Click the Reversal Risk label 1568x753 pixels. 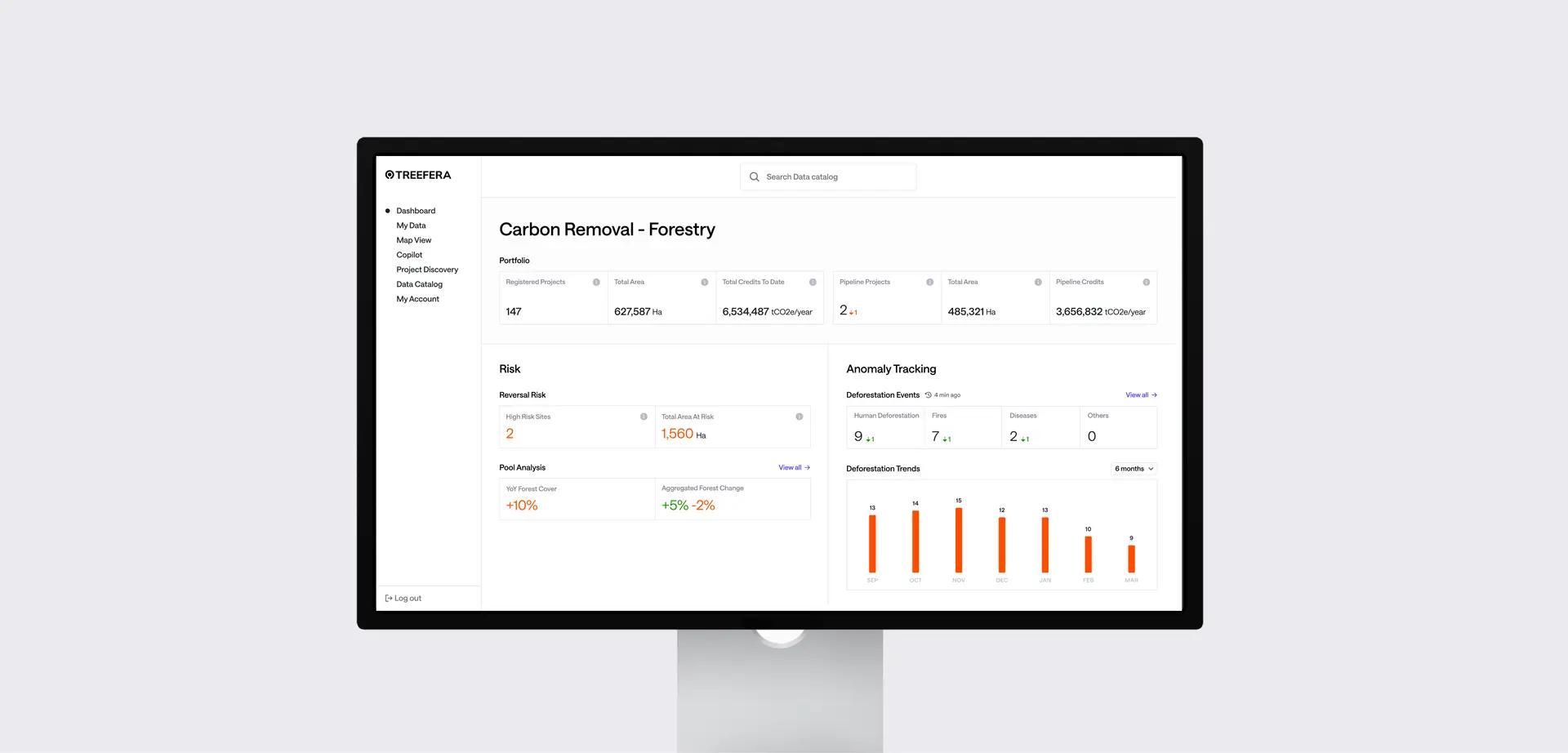coord(523,395)
